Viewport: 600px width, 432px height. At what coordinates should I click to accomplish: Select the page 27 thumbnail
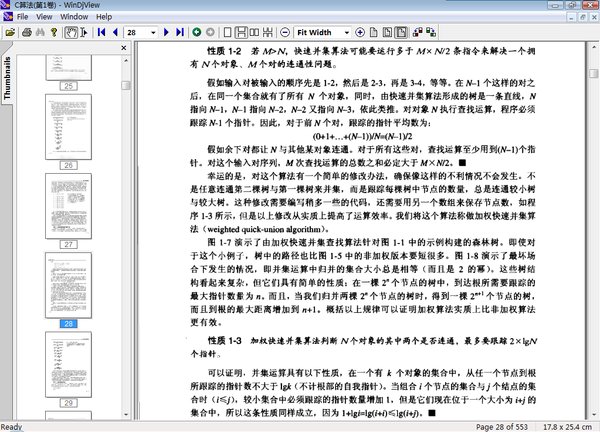(68, 206)
